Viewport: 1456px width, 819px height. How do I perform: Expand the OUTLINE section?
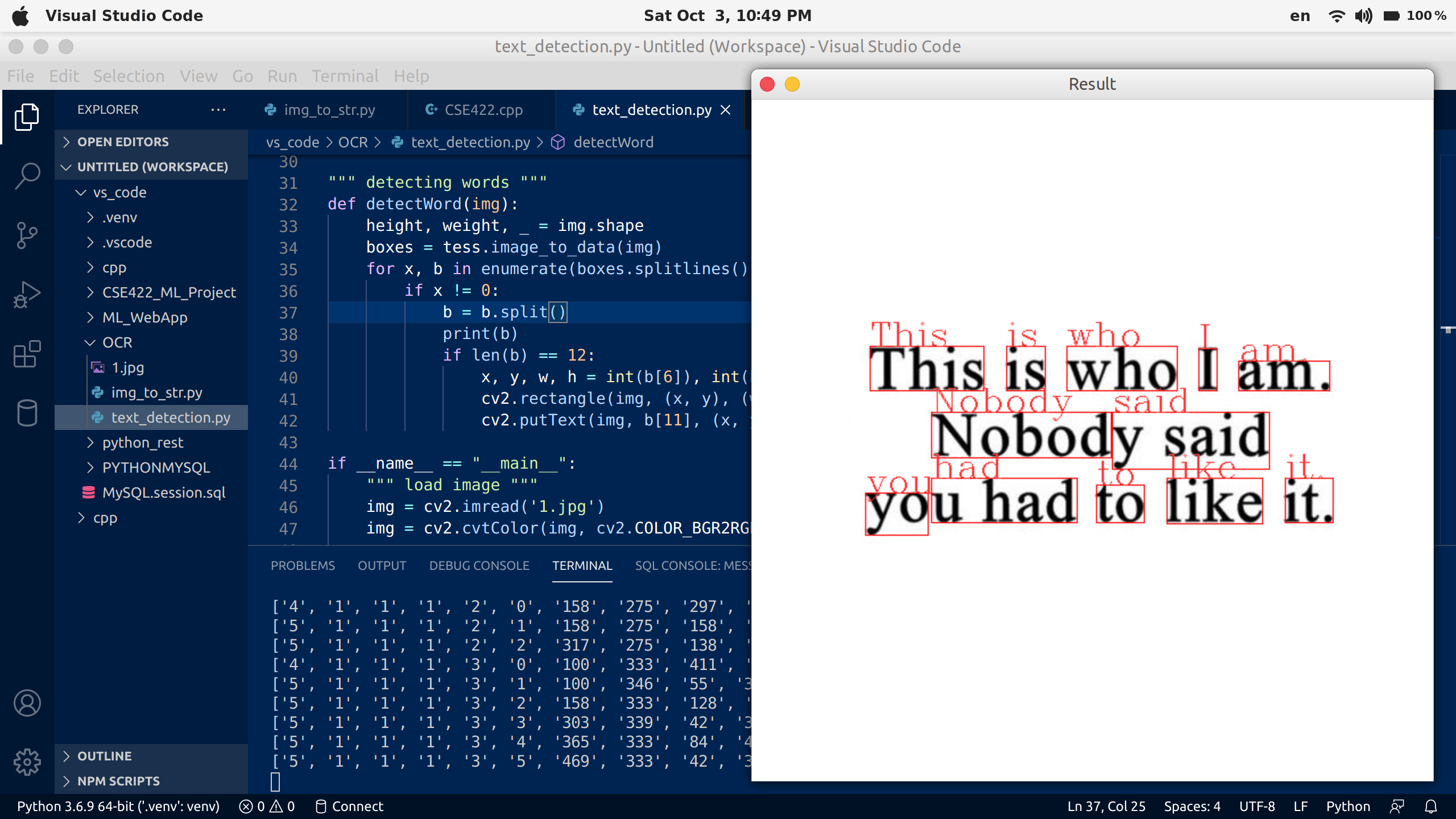105,756
